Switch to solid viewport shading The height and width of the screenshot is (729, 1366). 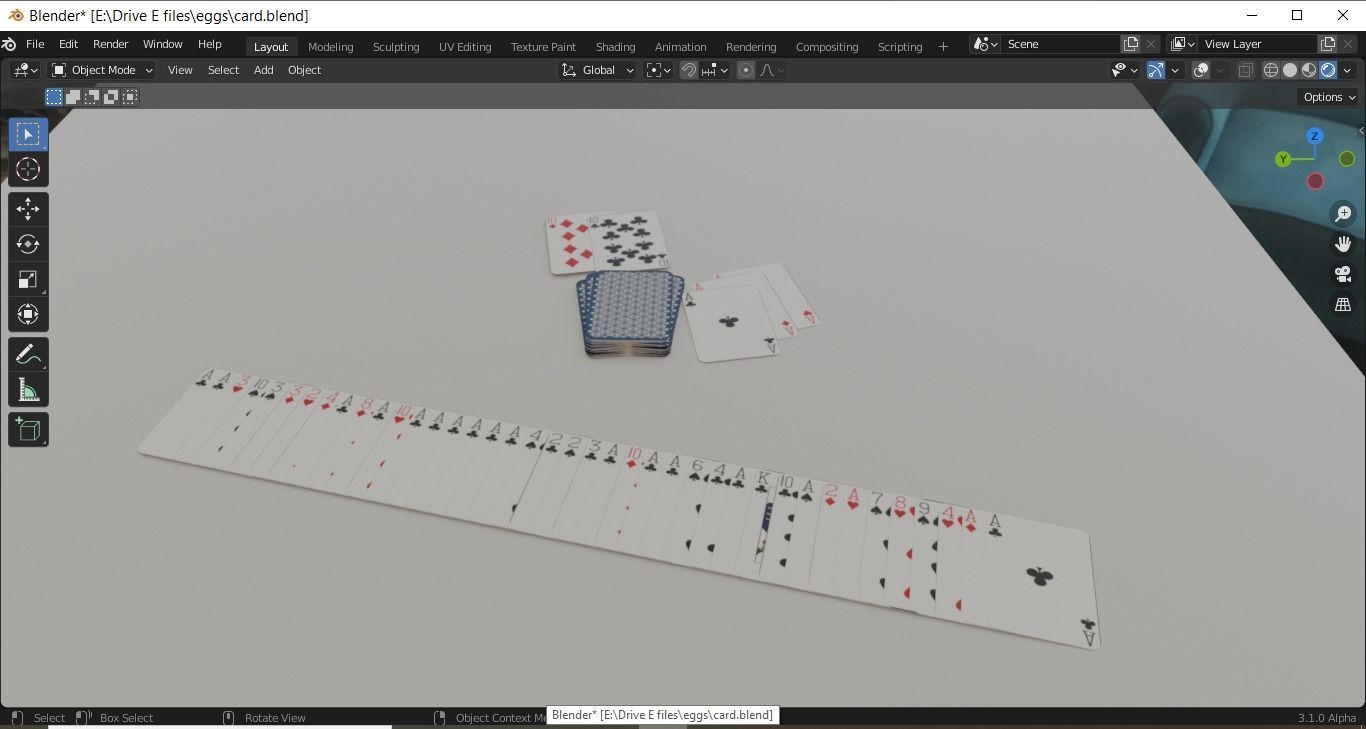click(x=1290, y=70)
